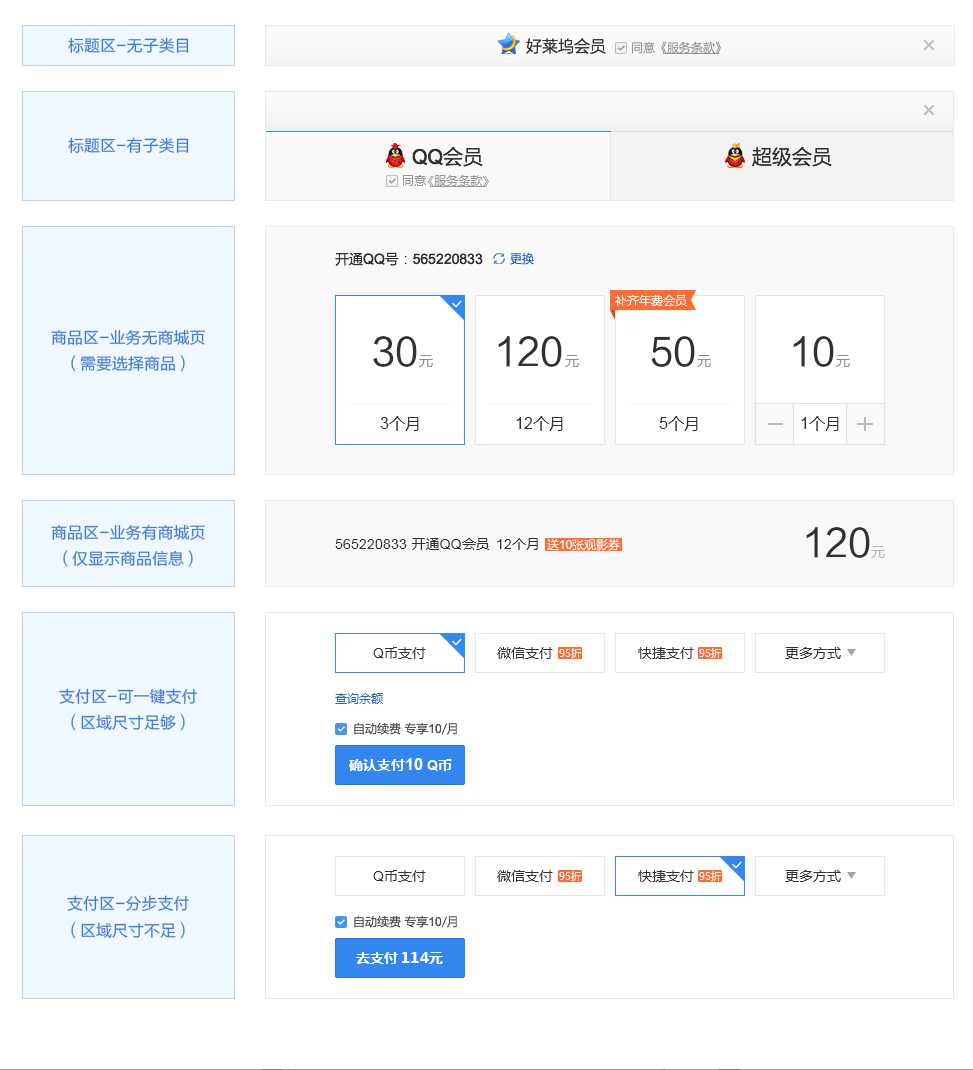This screenshot has height=1070, width=973.
Task: Click QQ number 565220833 after 开通QQ号
Action: click(448, 259)
